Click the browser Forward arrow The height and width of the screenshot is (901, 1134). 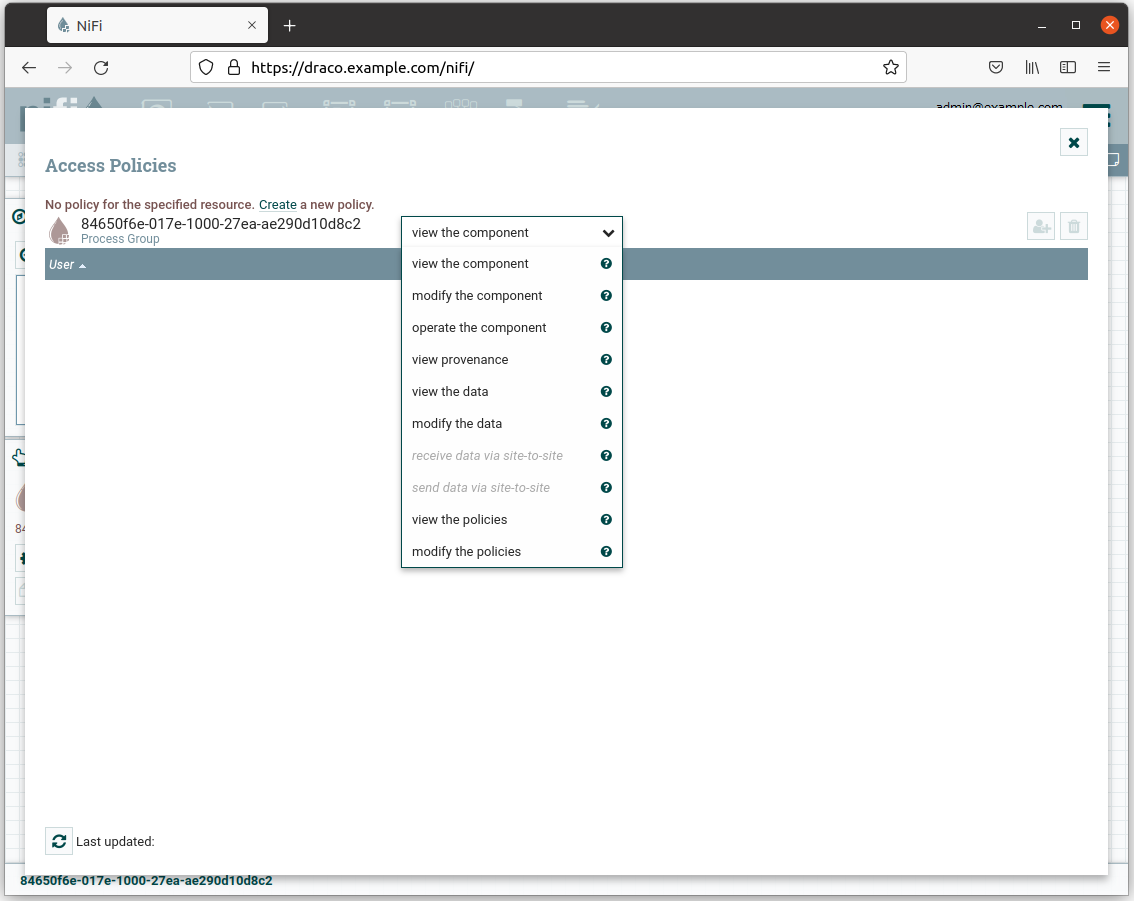coord(65,67)
